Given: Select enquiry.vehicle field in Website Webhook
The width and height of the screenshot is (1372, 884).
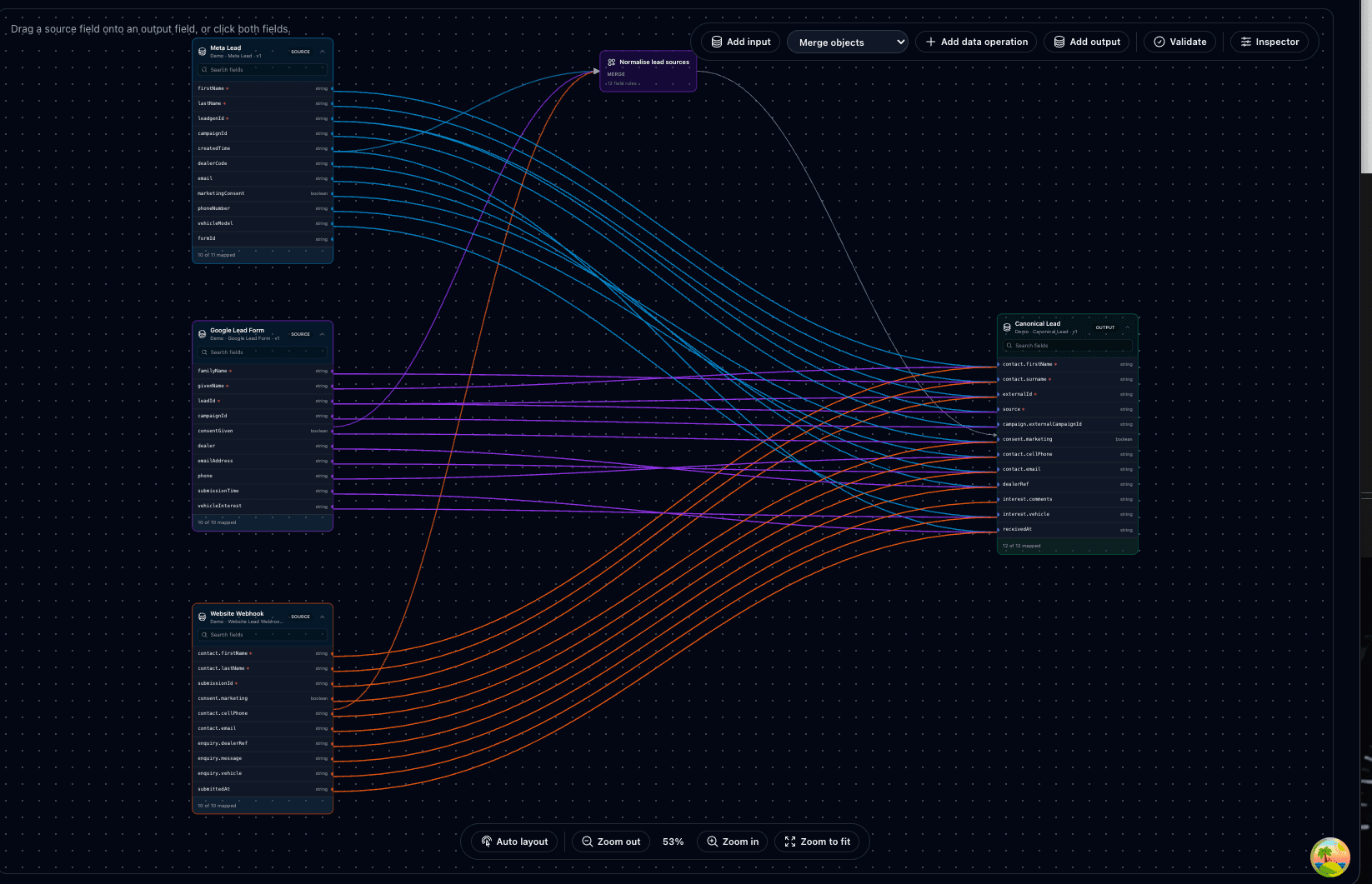Looking at the screenshot, I should point(263,773).
